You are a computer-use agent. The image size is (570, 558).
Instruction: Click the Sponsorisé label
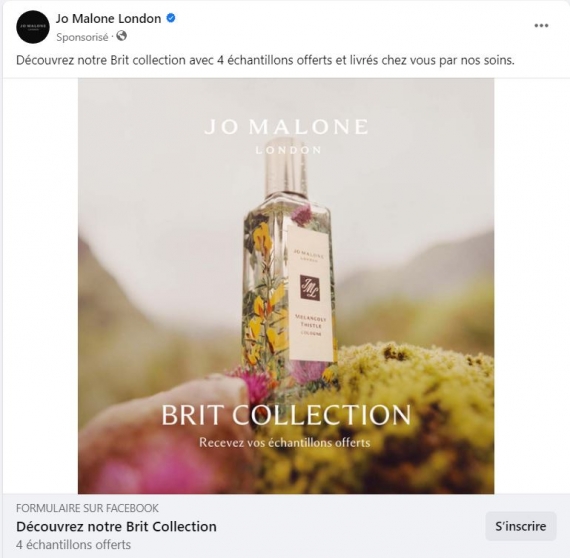pyautogui.click(x=82, y=37)
